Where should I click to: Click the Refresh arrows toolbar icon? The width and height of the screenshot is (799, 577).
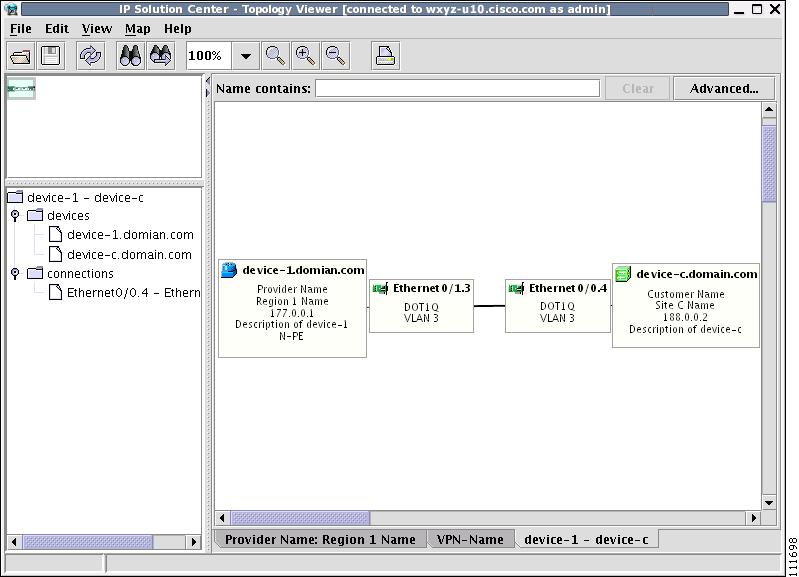click(x=90, y=56)
